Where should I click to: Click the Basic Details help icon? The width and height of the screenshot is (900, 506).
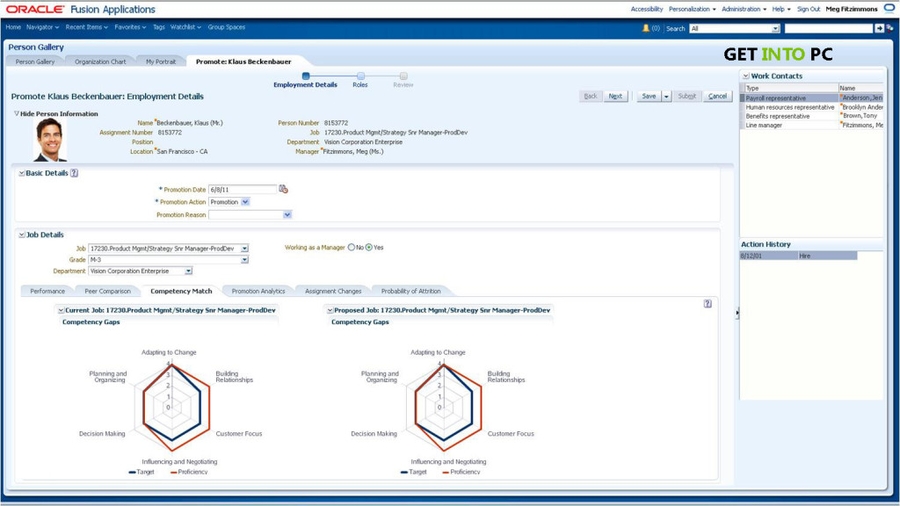pos(74,173)
